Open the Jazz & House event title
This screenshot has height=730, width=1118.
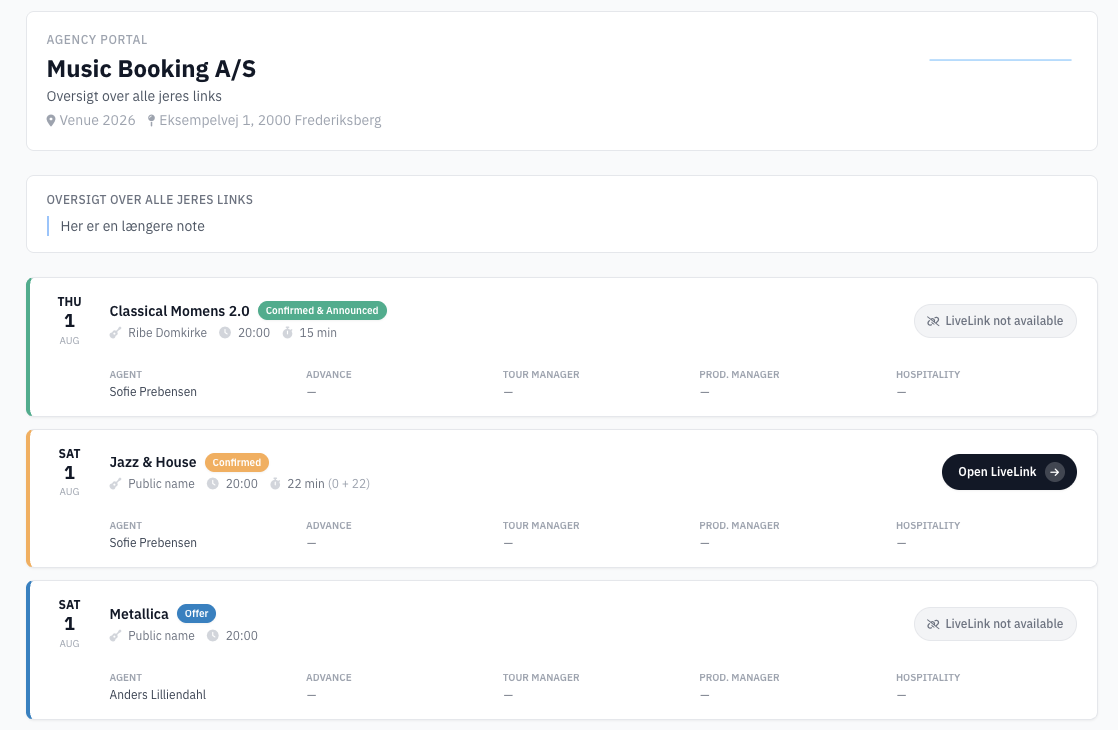click(x=153, y=462)
